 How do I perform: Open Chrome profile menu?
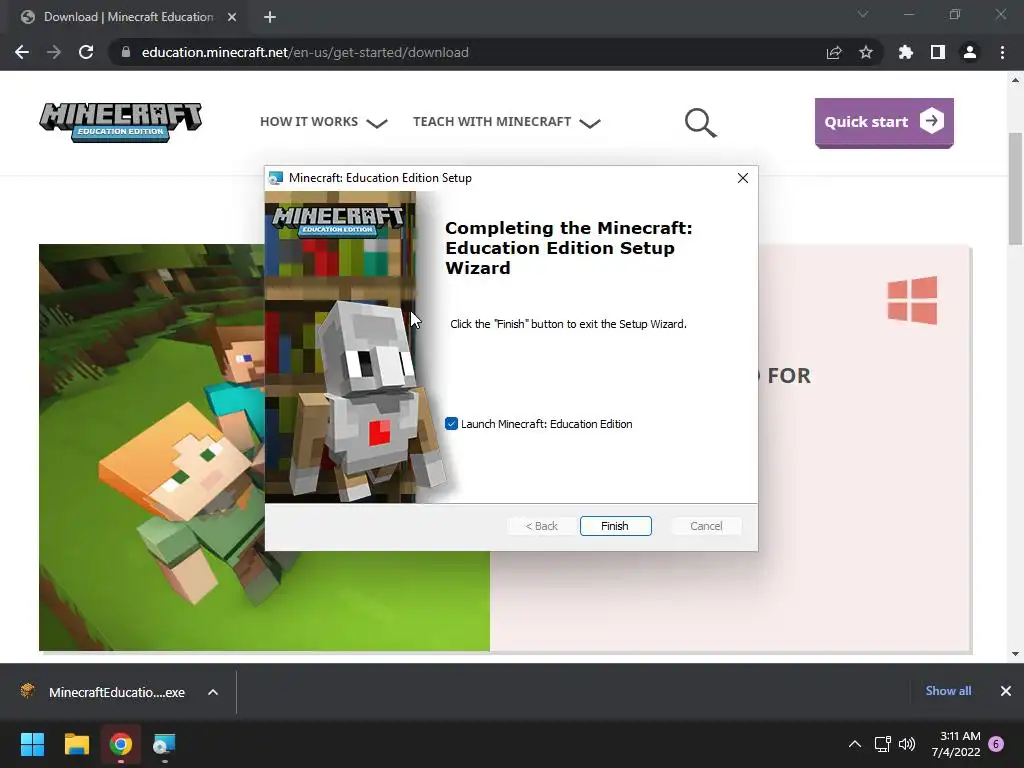click(970, 52)
